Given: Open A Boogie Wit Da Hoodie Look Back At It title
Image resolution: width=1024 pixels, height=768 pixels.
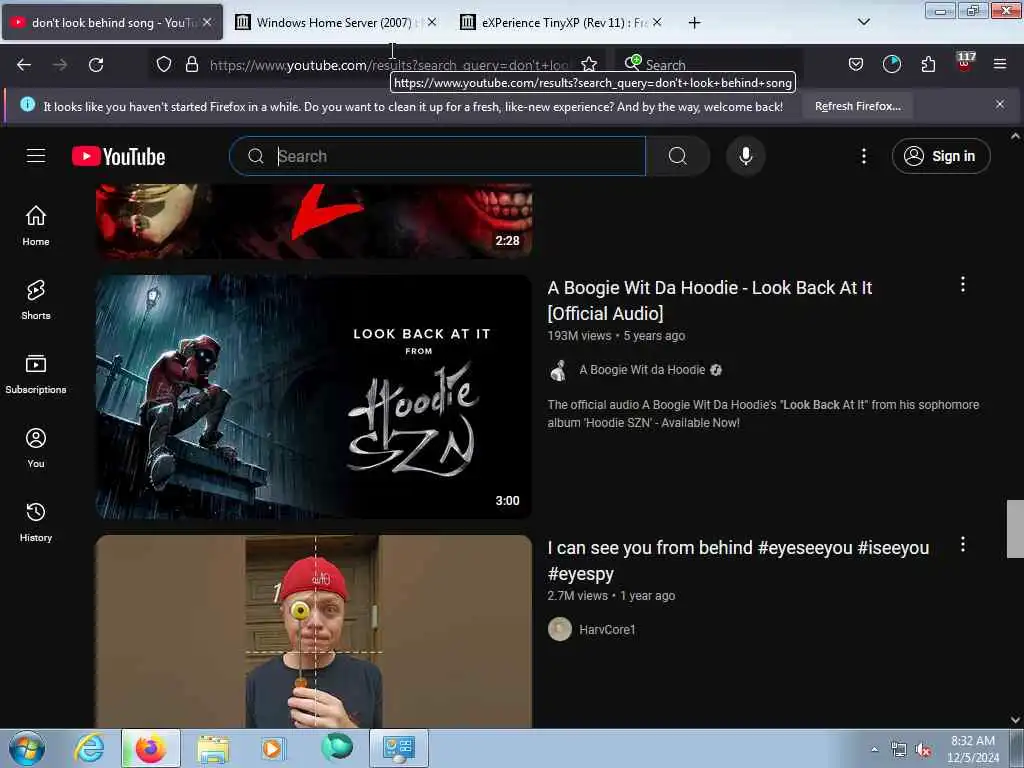Looking at the screenshot, I should (709, 300).
